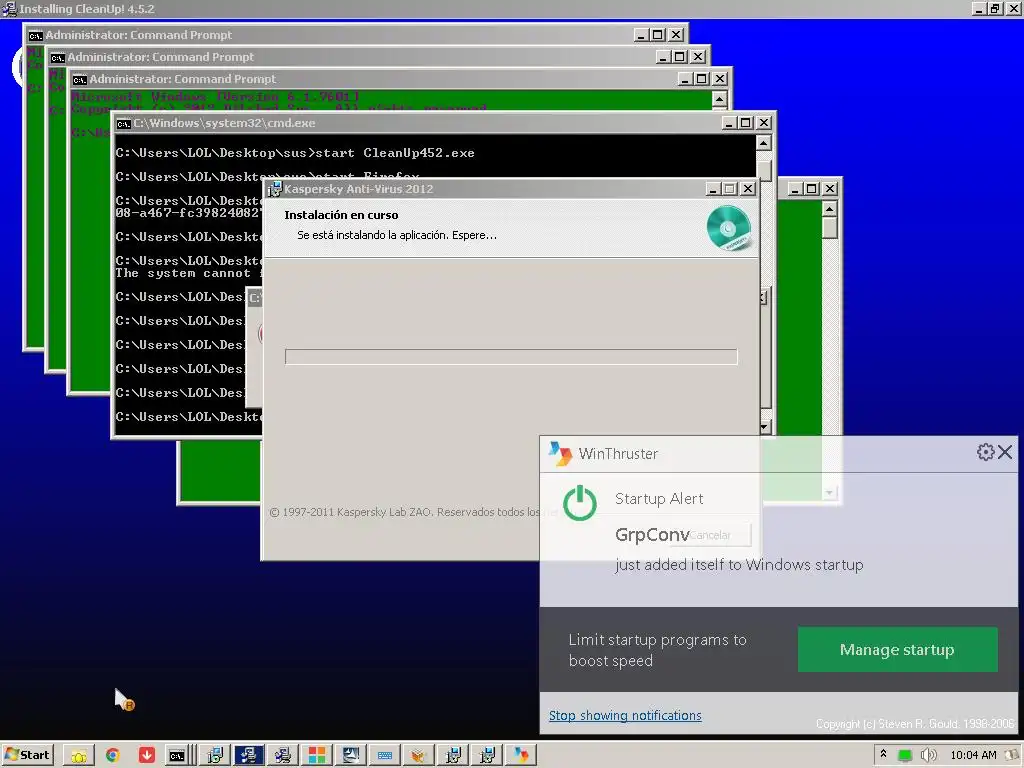This screenshot has width=1024, height=768.
Task: Click 'Limit startup programs to boost speed' text
Action: pos(657,650)
